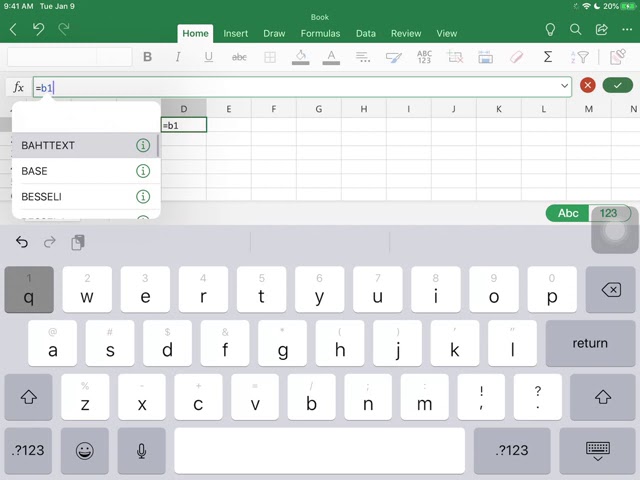Switch to the View tab
Viewport: 640px width, 480px height.
tap(447, 33)
